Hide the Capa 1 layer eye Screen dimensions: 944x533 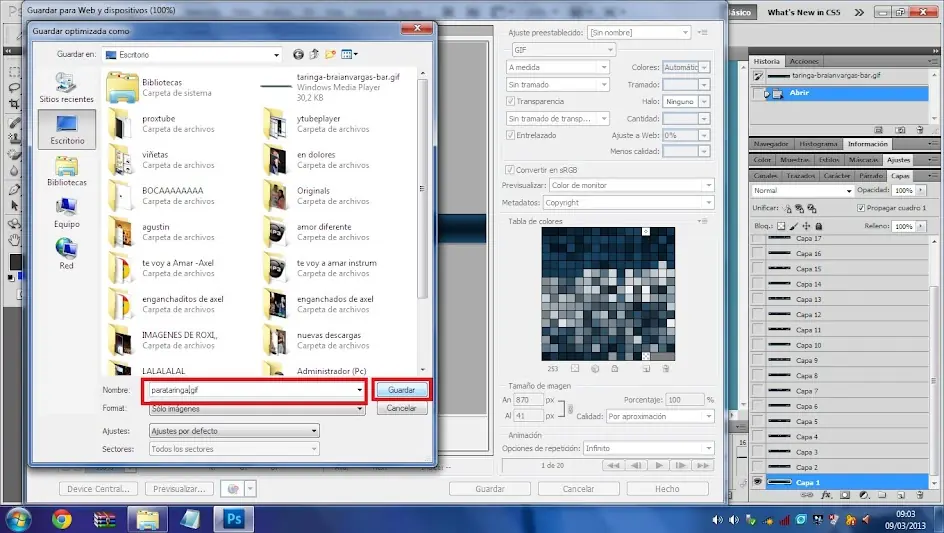click(x=757, y=482)
